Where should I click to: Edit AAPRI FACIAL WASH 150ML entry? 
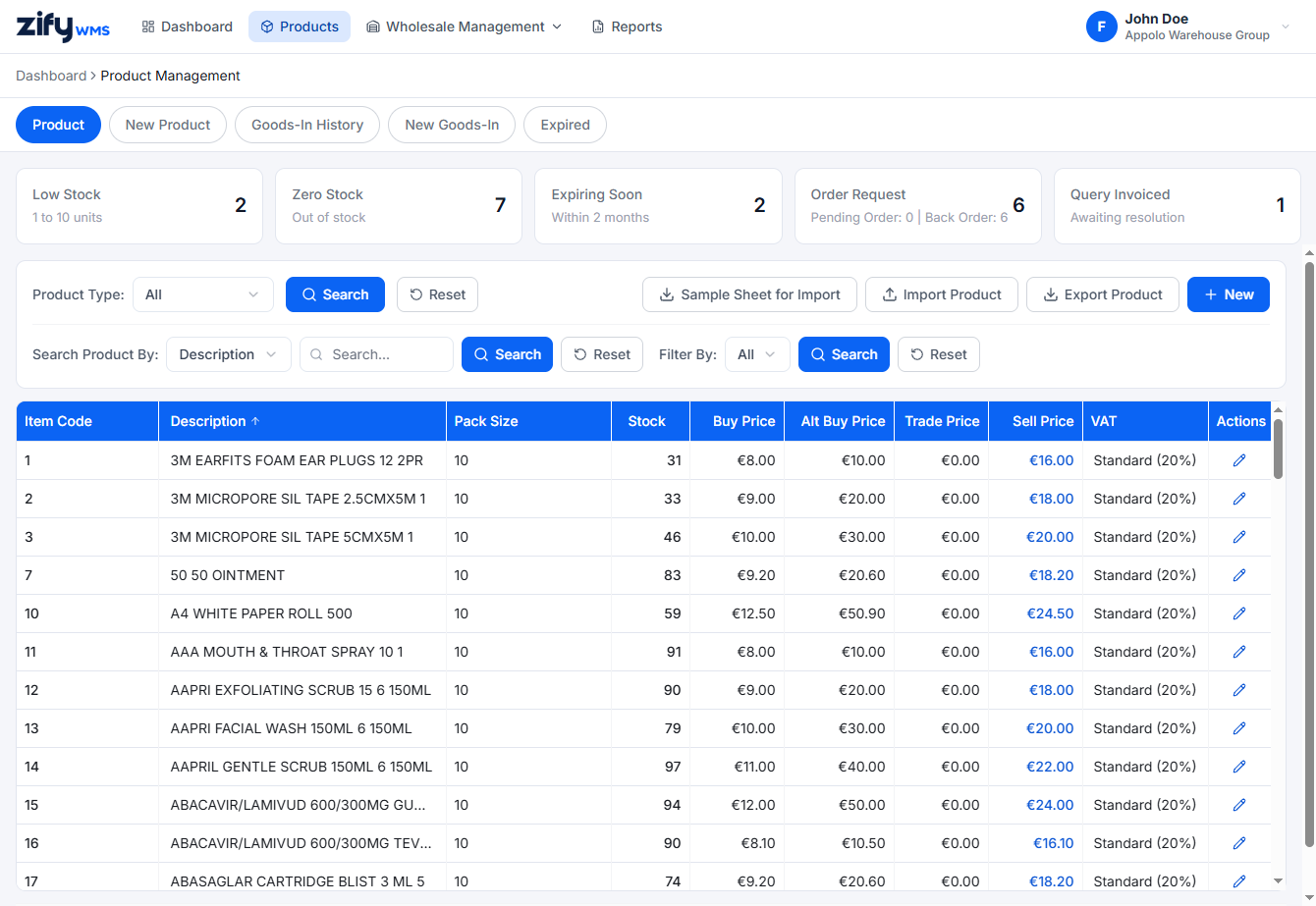click(1238, 728)
